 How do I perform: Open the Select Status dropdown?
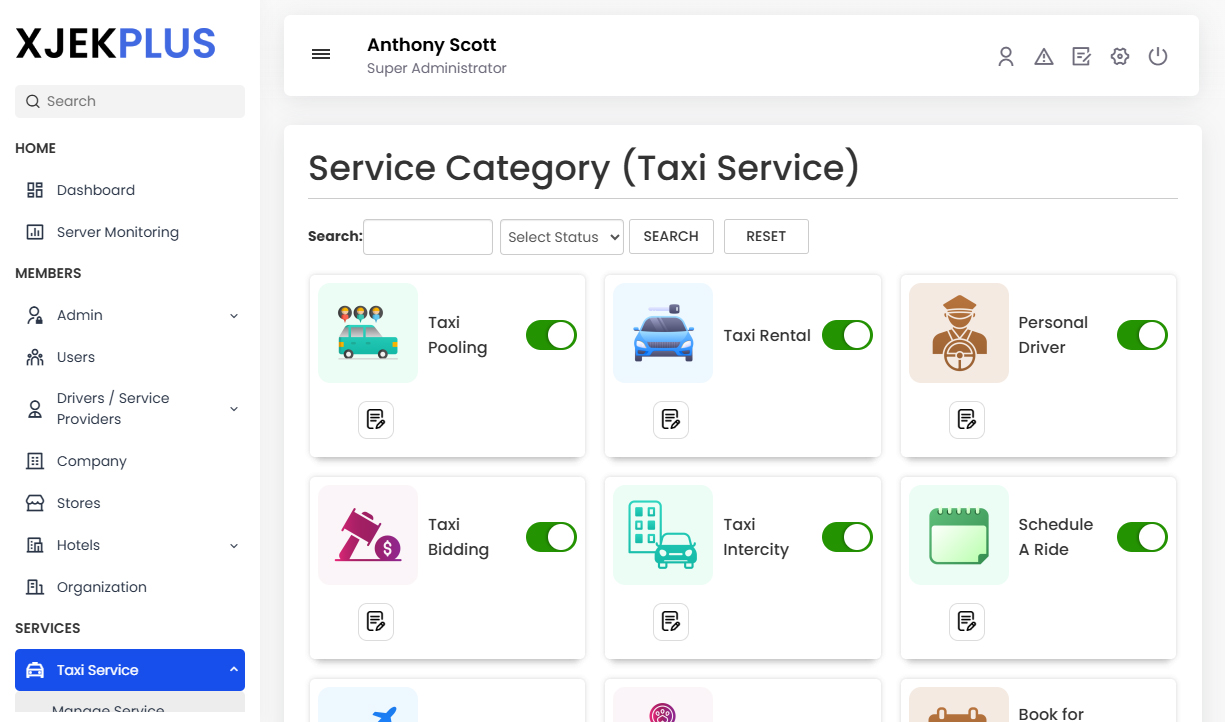pyautogui.click(x=561, y=236)
